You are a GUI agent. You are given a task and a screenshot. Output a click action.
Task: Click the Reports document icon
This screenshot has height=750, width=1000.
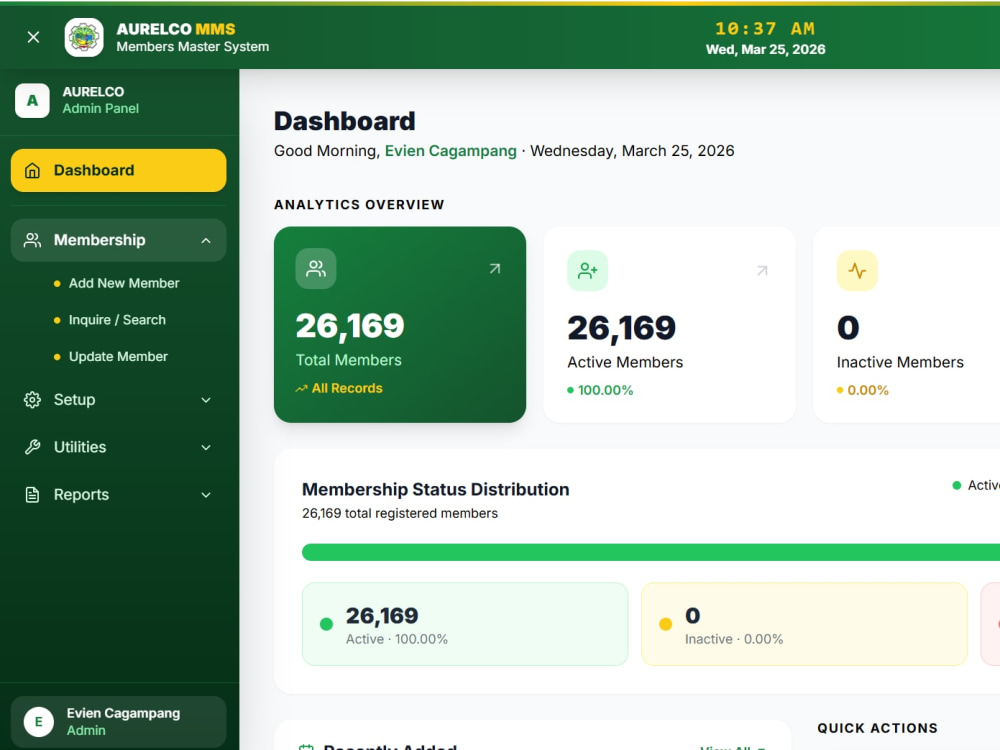pos(33,495)
